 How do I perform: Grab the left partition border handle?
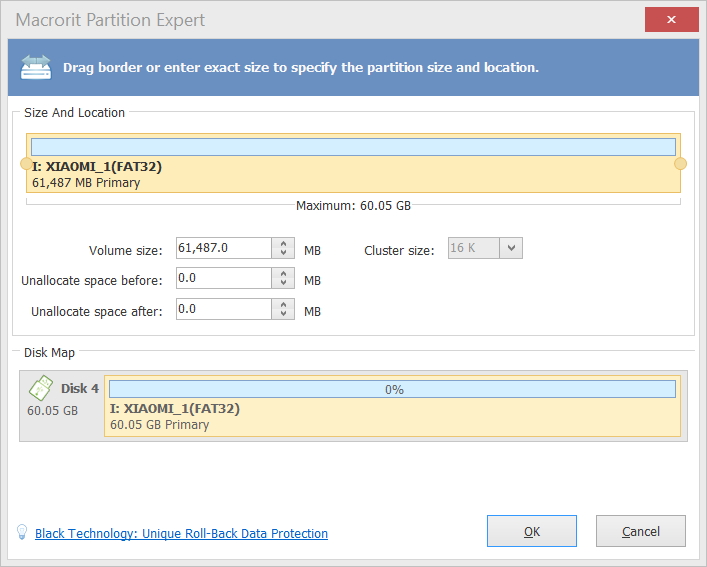[26, 164]
